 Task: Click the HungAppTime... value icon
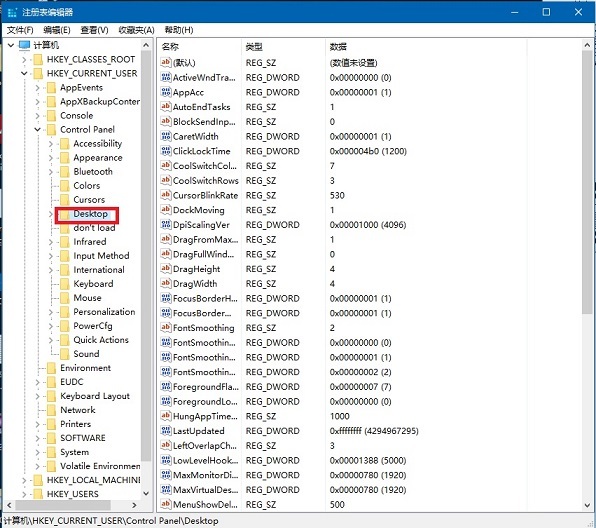click(x=166, y=416)
